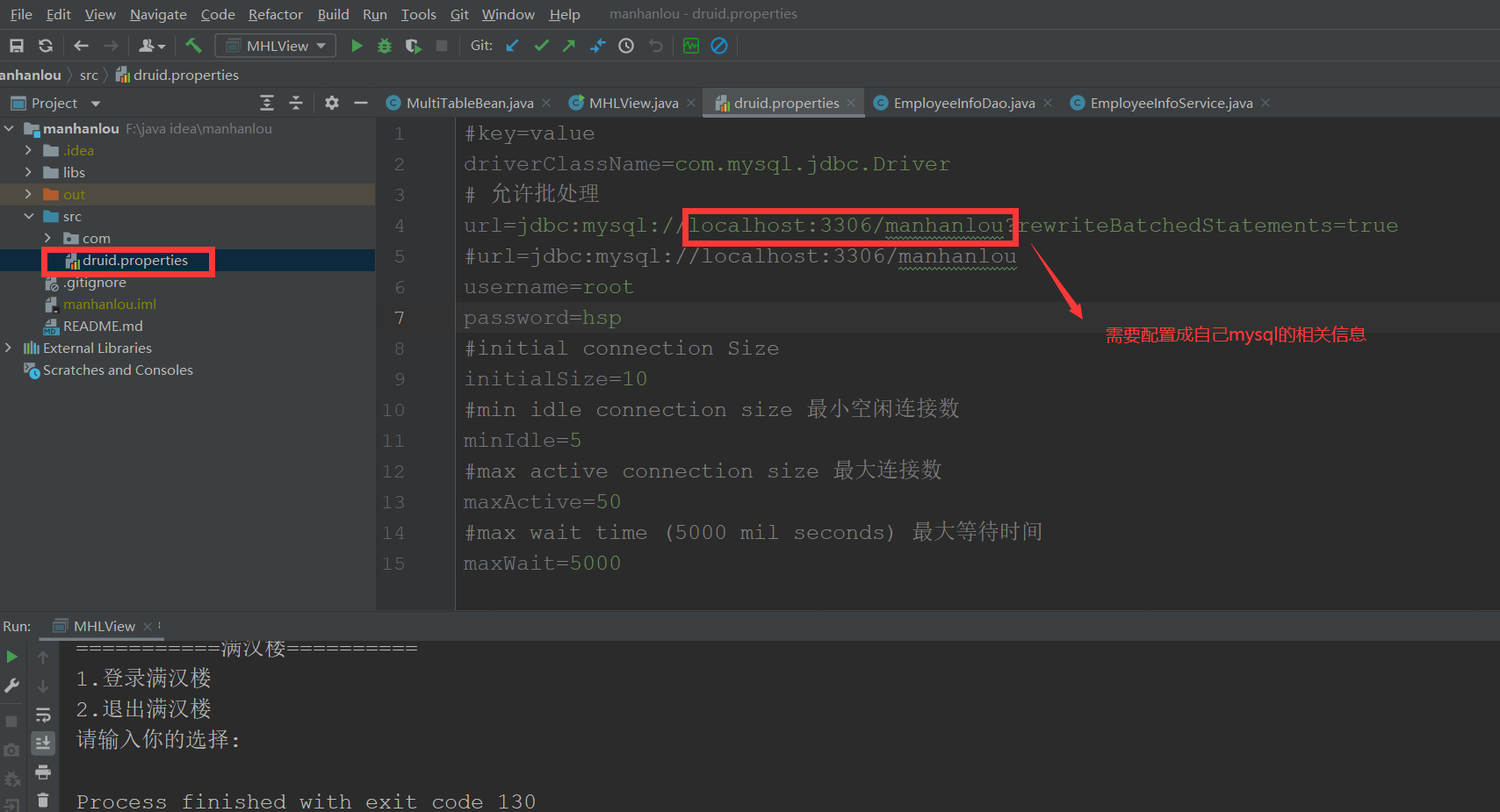The width and height of the screenshot is (1500, 812).
Task: Click the maxWait=5000 line
Action: 542,564
